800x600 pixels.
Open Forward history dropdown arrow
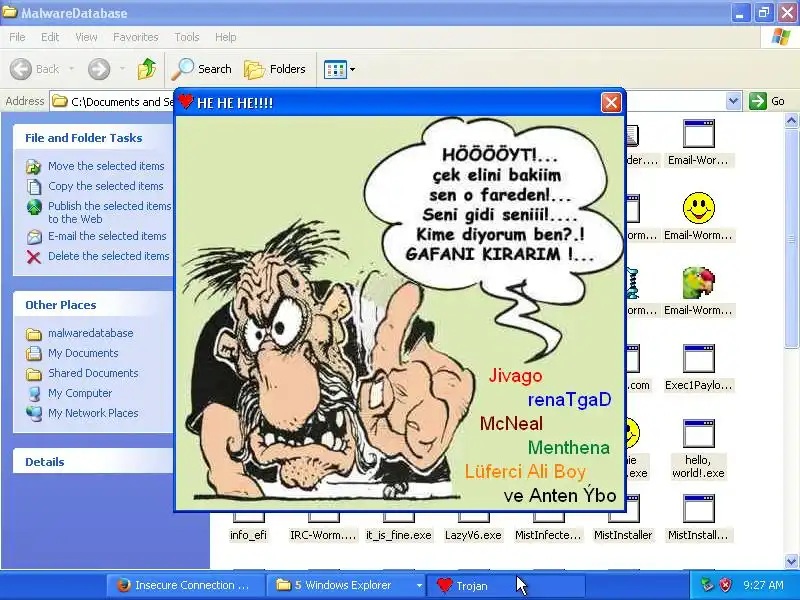point(122,69)
